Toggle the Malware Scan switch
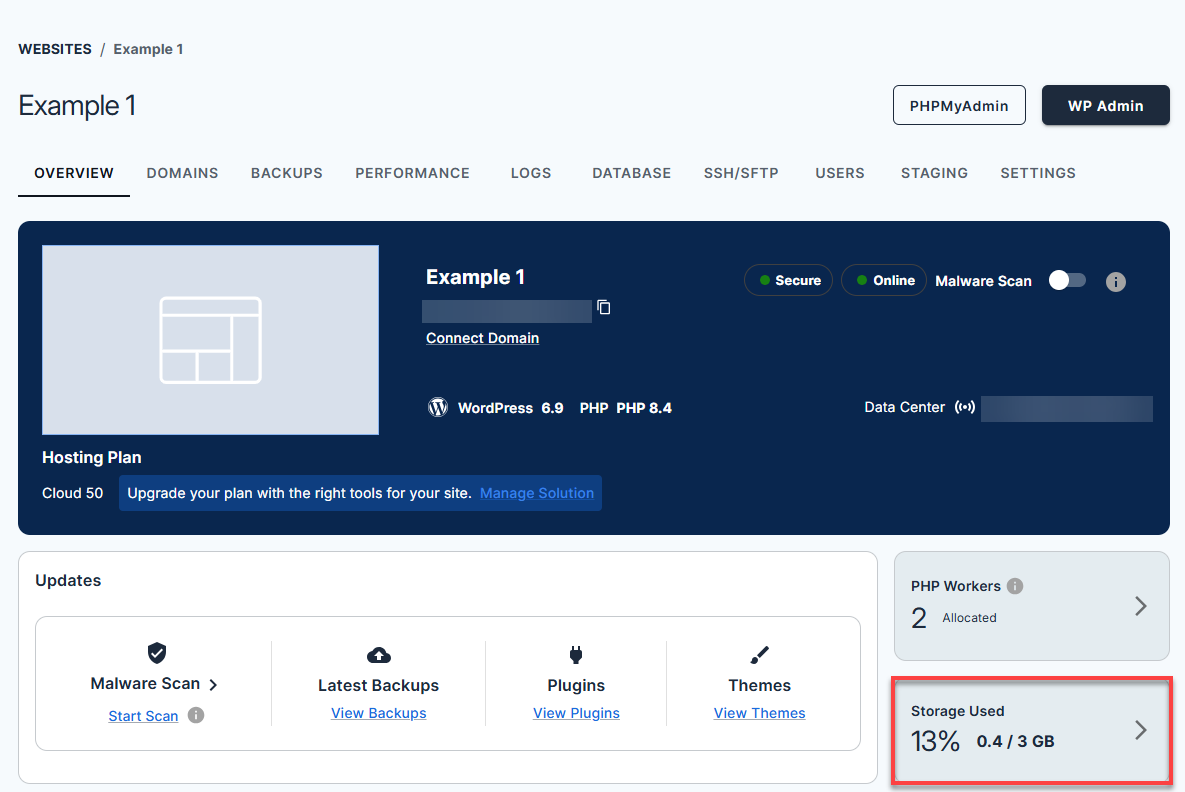This screenshot has width=1185, height=792. (1067, 281)
